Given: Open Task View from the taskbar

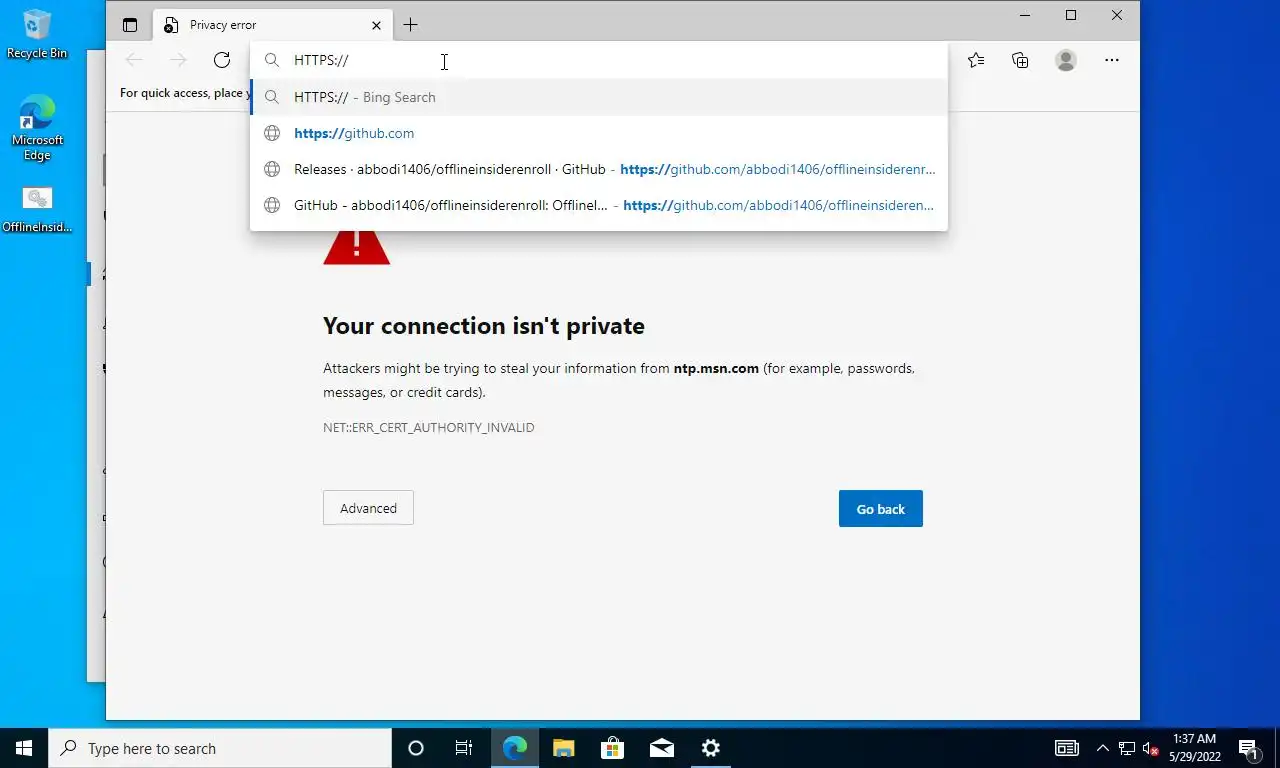Looking at the screenshot, I should pos(464,748).
